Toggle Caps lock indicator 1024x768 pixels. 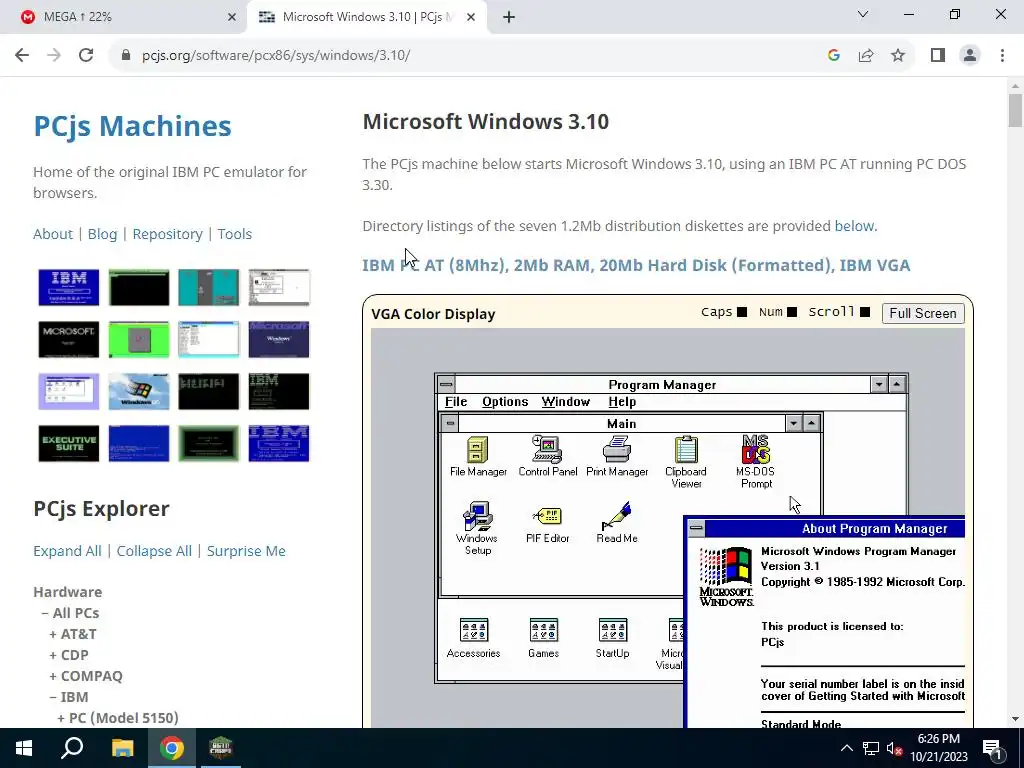pos(742,312)
